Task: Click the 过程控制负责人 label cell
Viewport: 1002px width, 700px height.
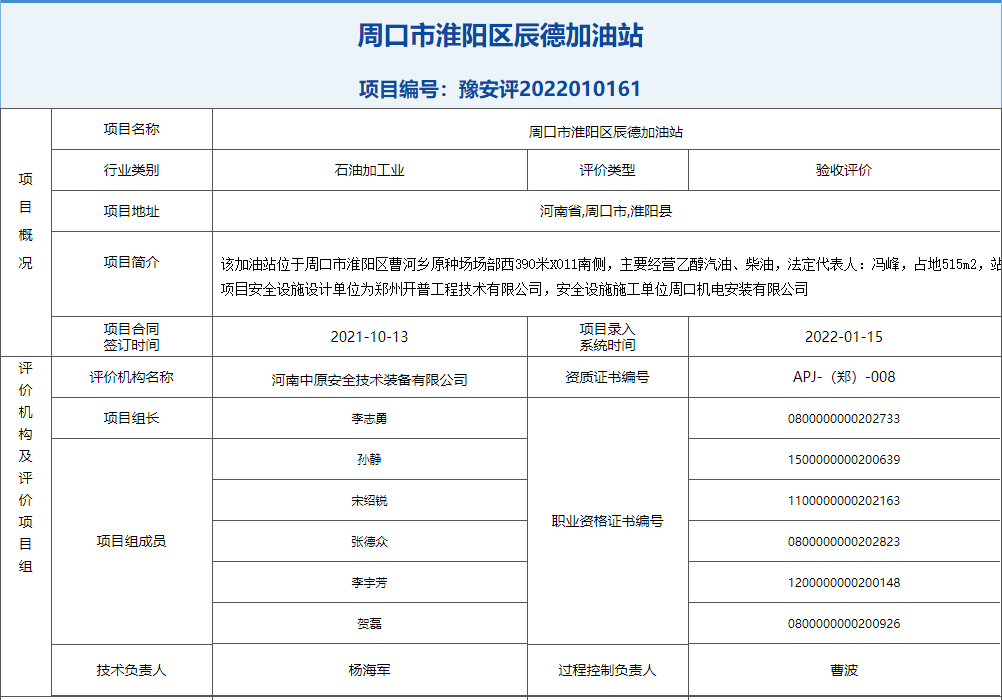Action: click(x=608, y=670)
